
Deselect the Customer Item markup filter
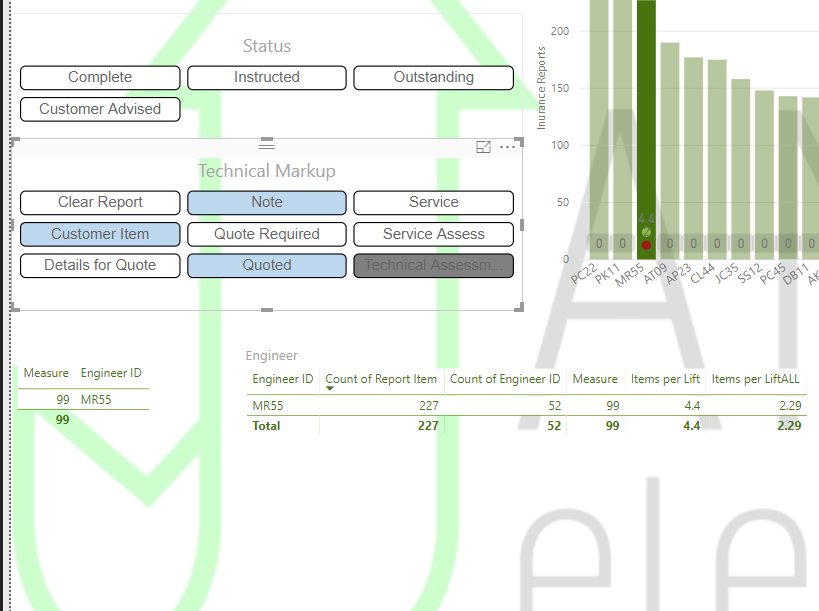pos(100,234)
